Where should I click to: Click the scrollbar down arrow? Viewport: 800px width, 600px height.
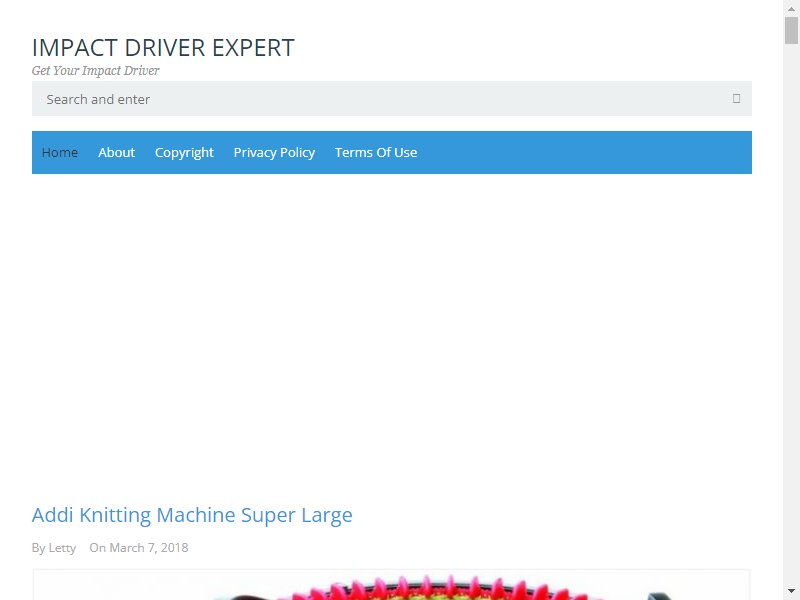(791, 592)
